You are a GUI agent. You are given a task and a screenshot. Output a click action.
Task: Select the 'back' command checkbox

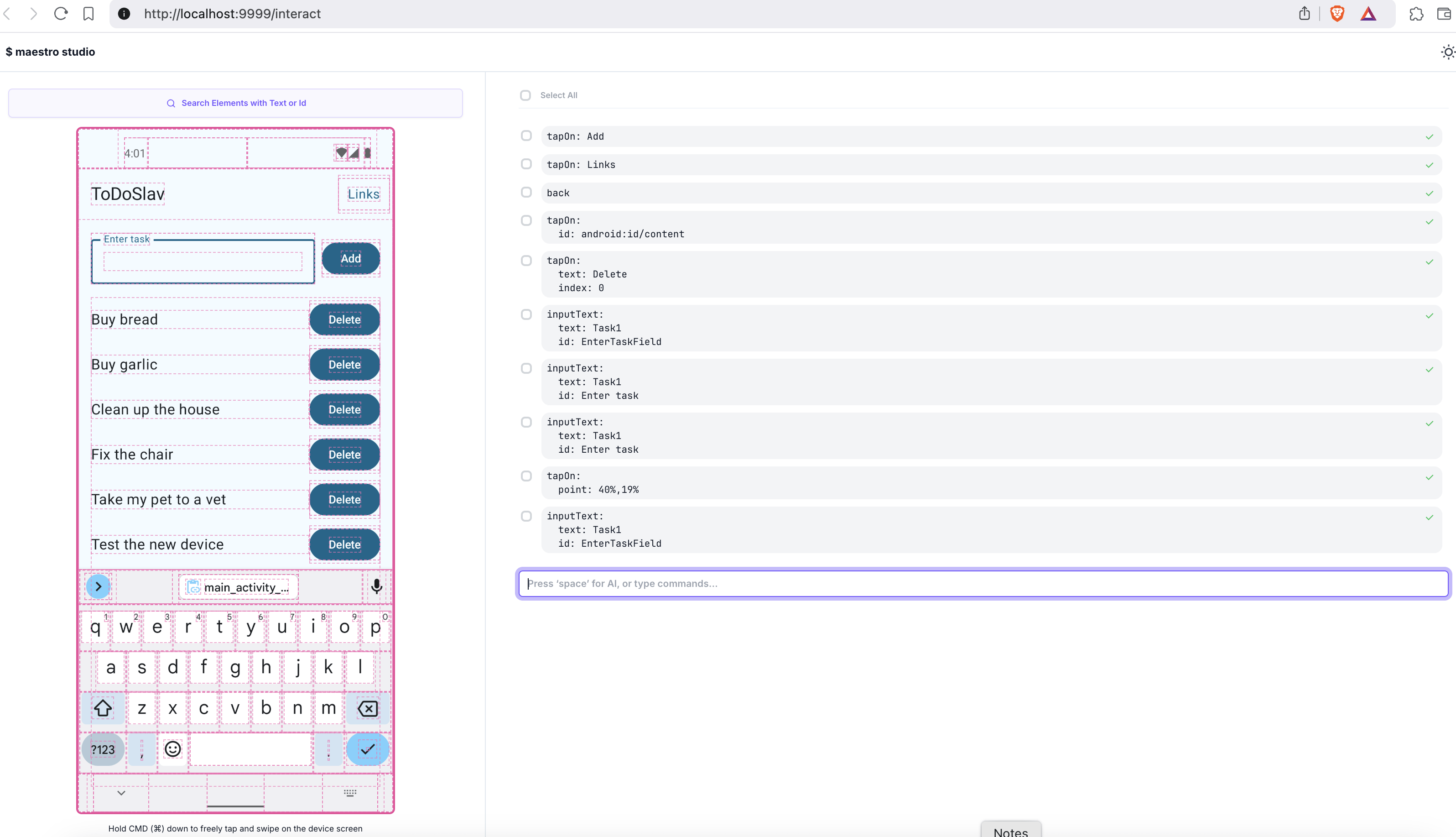[526, 193]
